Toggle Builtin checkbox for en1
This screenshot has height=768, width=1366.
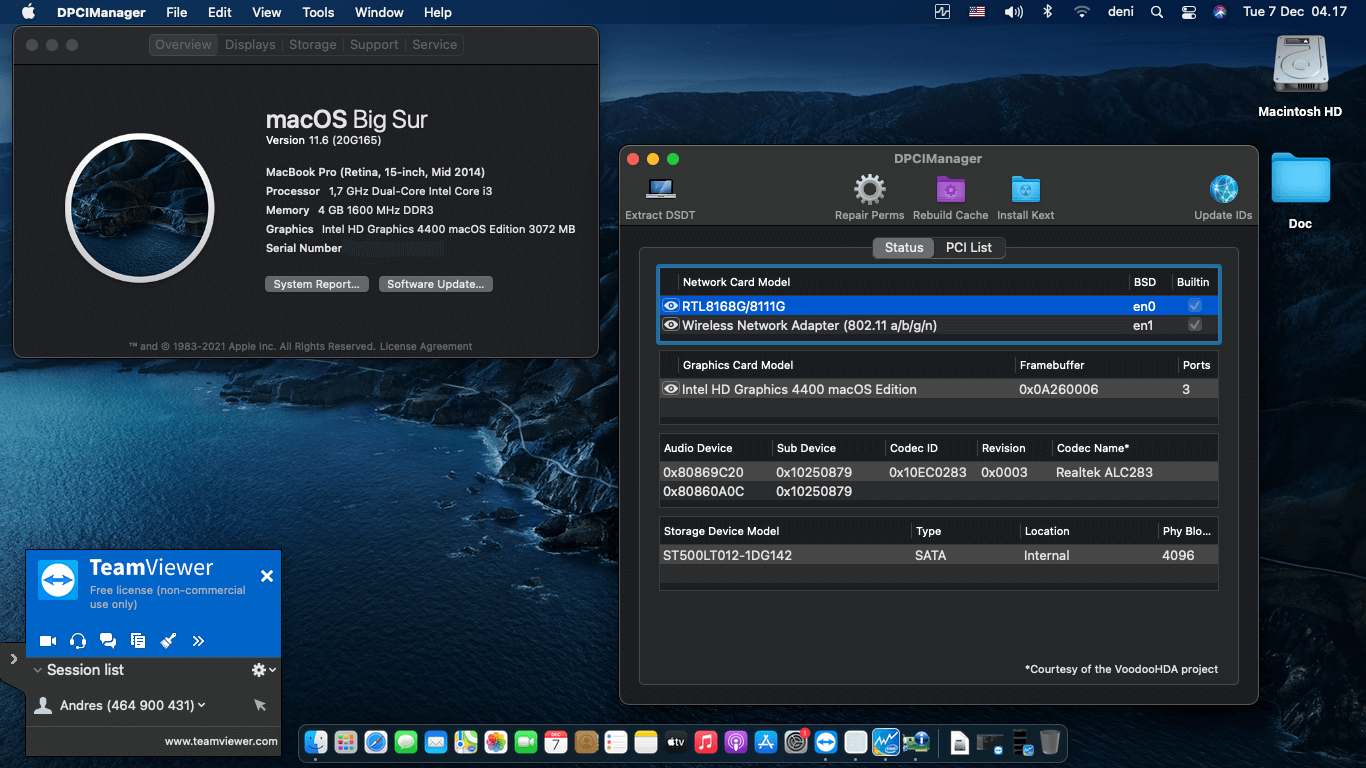click(1194, 325)
